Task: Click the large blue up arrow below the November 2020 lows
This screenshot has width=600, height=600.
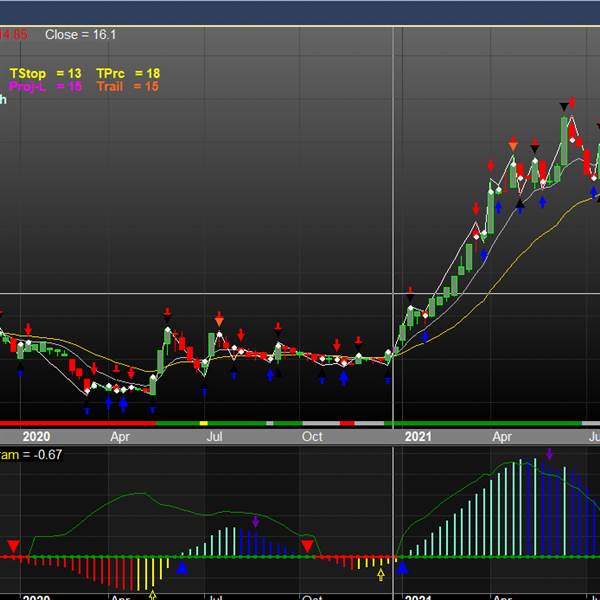Action: click(344, 378)
